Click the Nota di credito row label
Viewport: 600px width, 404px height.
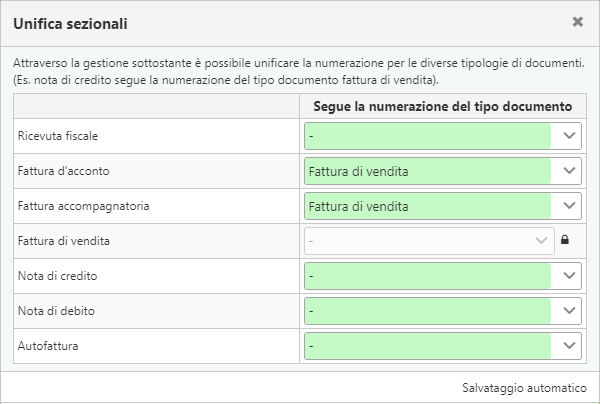(x=57, y=276)
